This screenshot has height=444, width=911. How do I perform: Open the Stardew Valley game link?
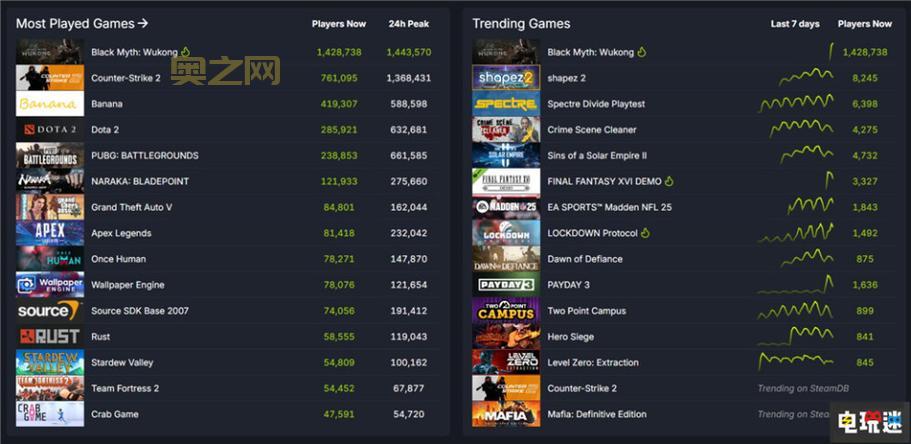(x=122, y=363)
